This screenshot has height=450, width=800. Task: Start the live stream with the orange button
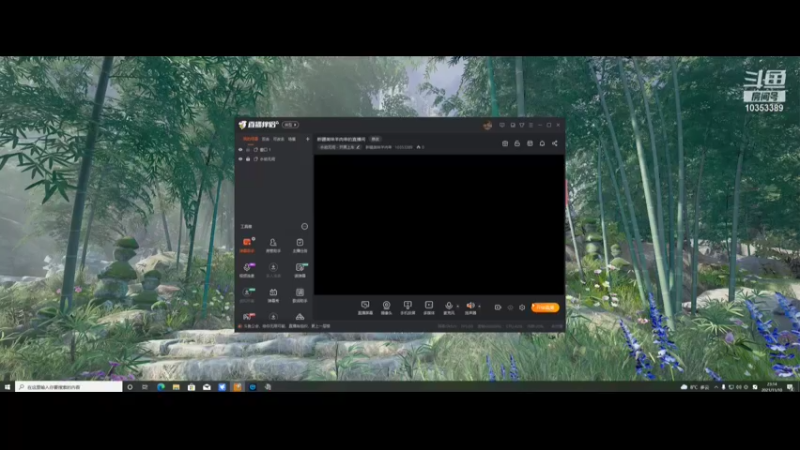pyautogui.click(x=545, y=307)
